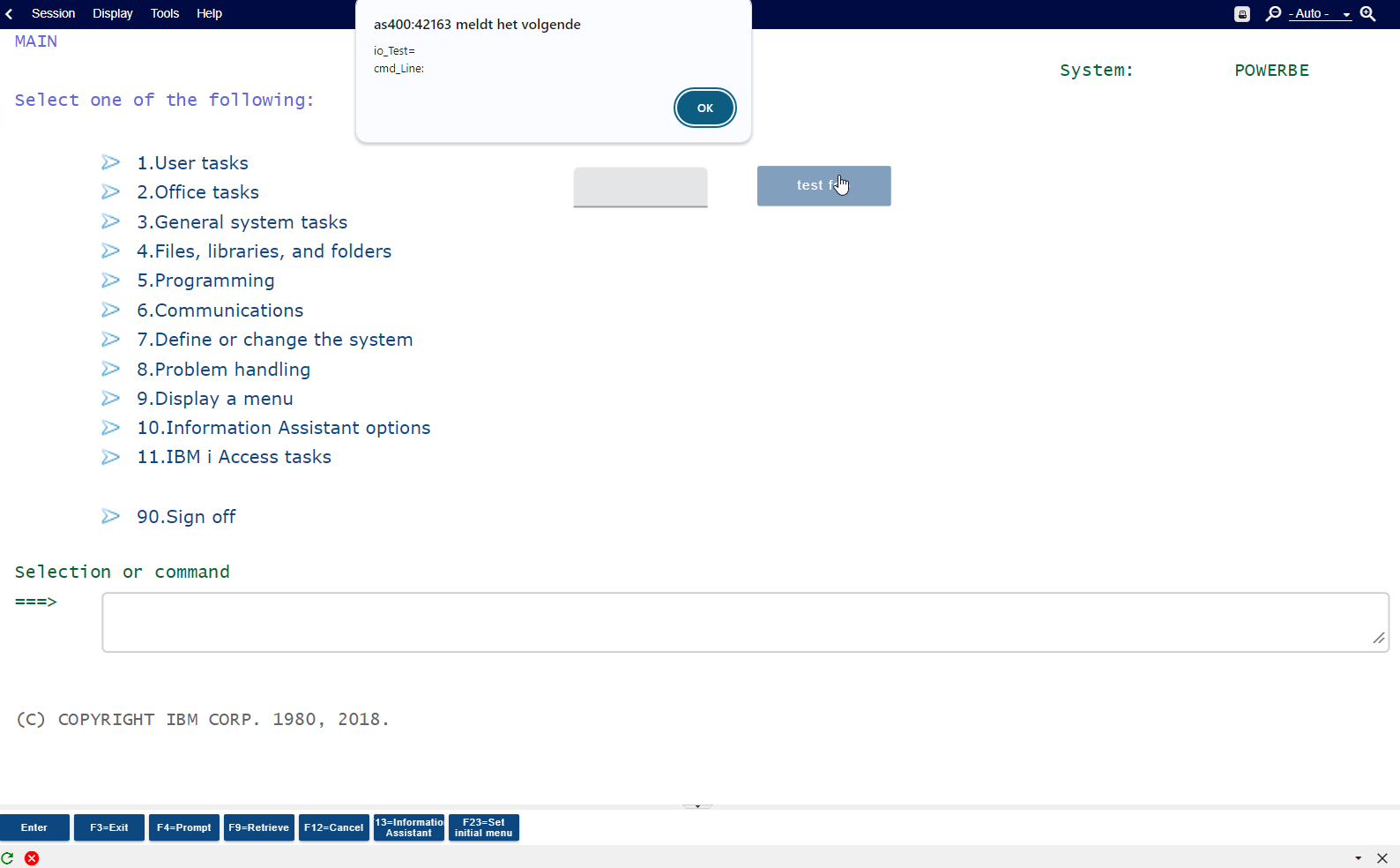Close the bottom status bar with X
This screenshot has width=1400, height=868.
(x=1382, y=858)
